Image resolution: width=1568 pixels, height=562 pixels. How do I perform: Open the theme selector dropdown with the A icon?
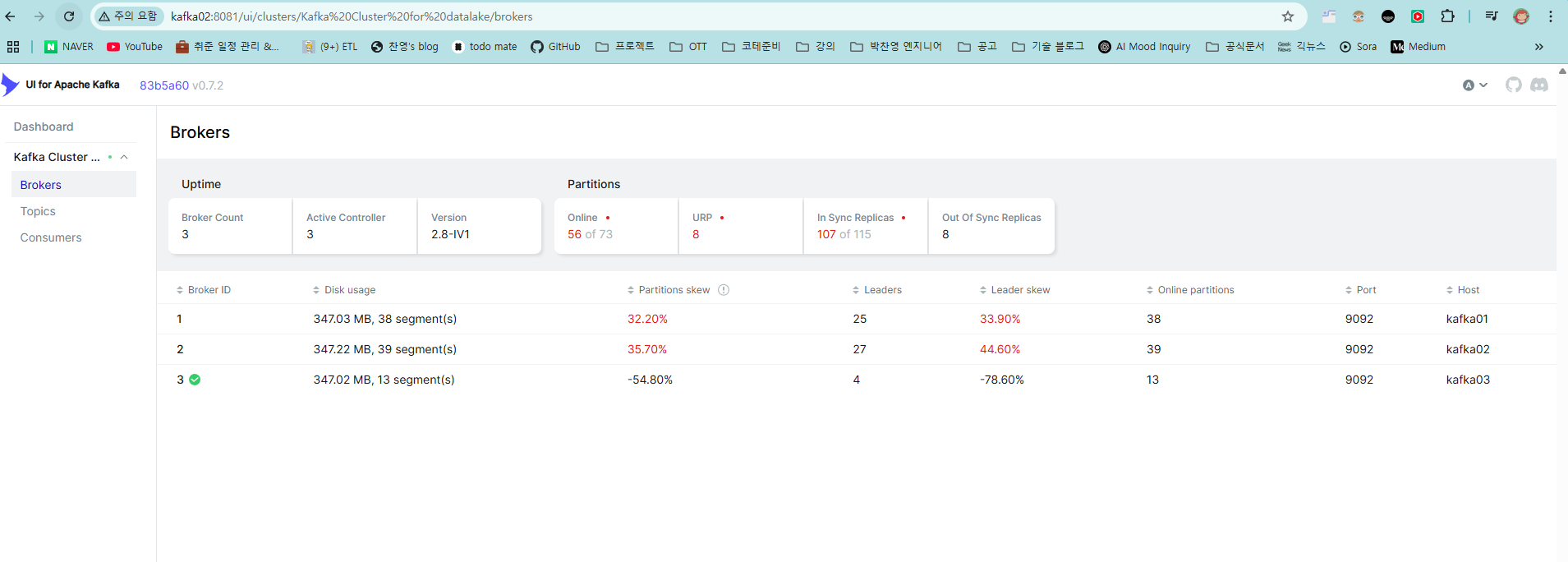[1475, 85]
